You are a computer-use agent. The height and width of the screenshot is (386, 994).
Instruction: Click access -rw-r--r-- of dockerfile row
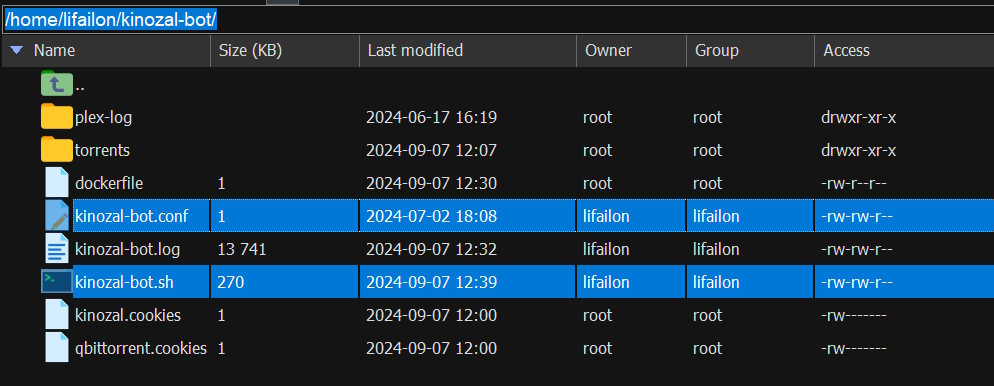click(853, 183)
